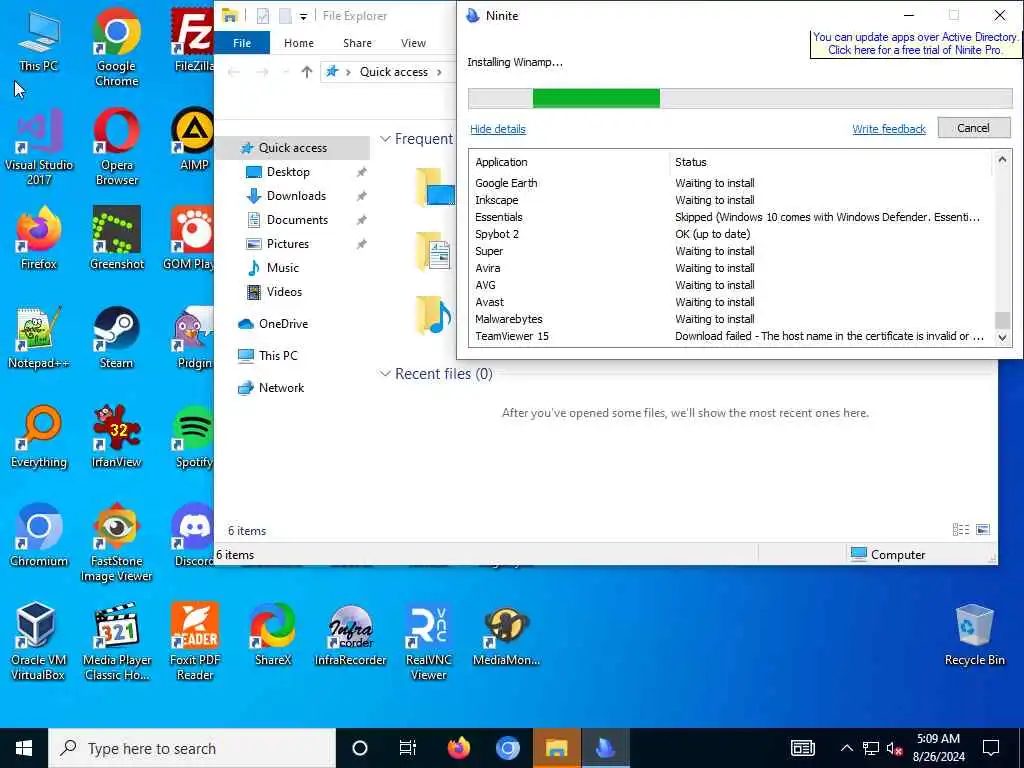This screenshot has height=768, width=1024.
Task: Launch Google Chrome from the desktop
Action: 117,48
